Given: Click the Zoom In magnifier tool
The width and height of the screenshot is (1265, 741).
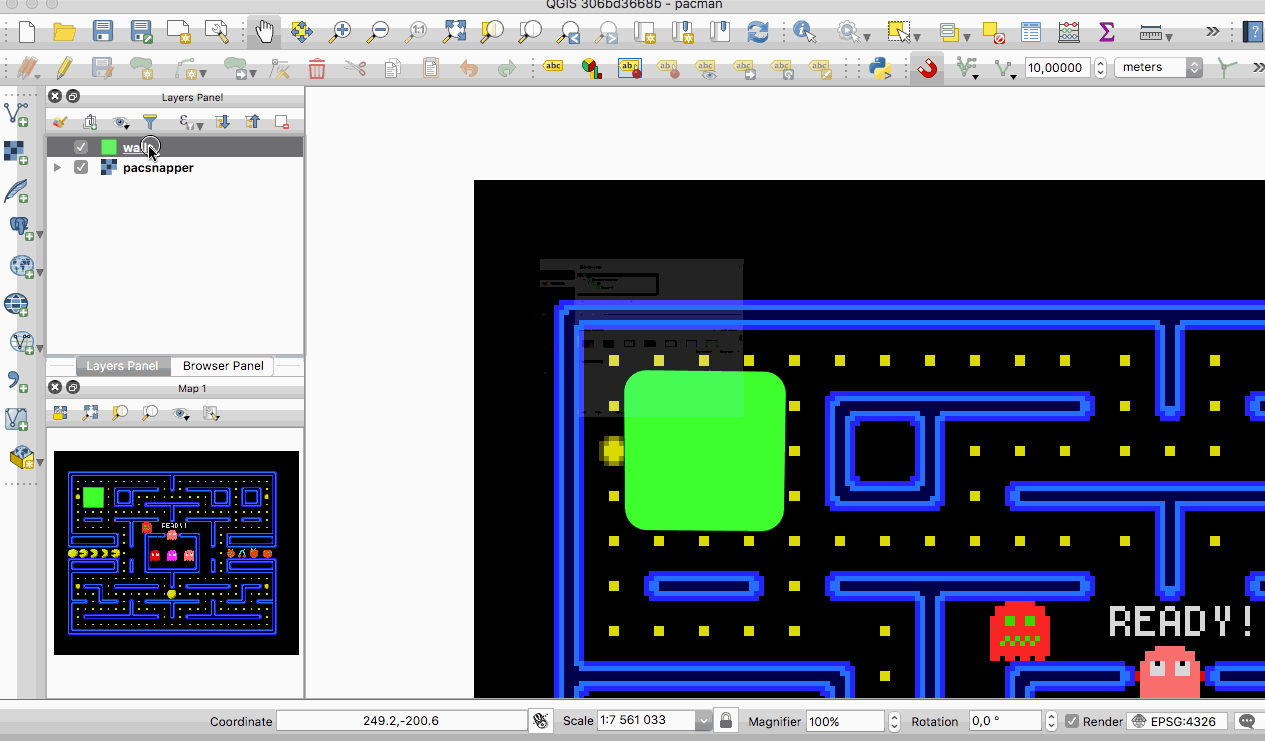Looking at the screenshot, I should [340, 32].
